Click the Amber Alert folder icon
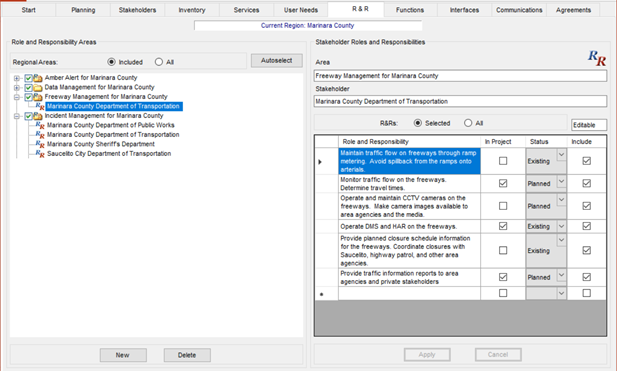617x371 pixels. [38, 78]
